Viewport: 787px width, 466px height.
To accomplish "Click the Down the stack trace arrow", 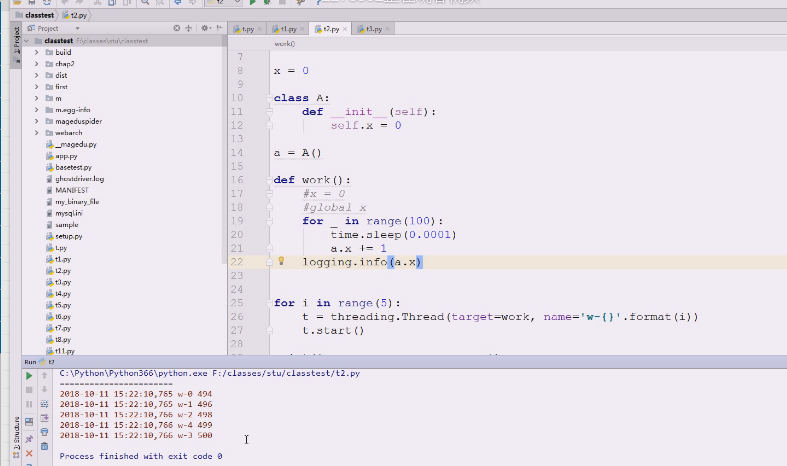I will pyautogui.click(x=44, y=390).
